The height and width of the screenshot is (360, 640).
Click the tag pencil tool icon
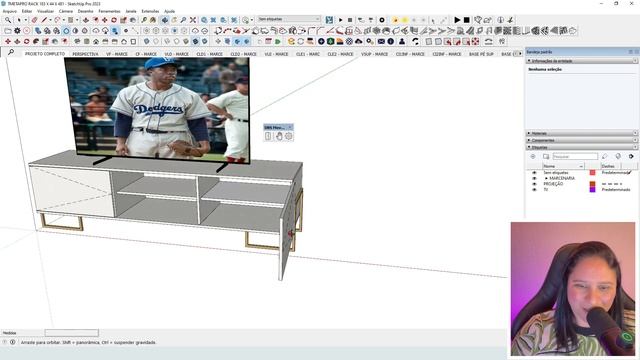[x=604, y=156]
